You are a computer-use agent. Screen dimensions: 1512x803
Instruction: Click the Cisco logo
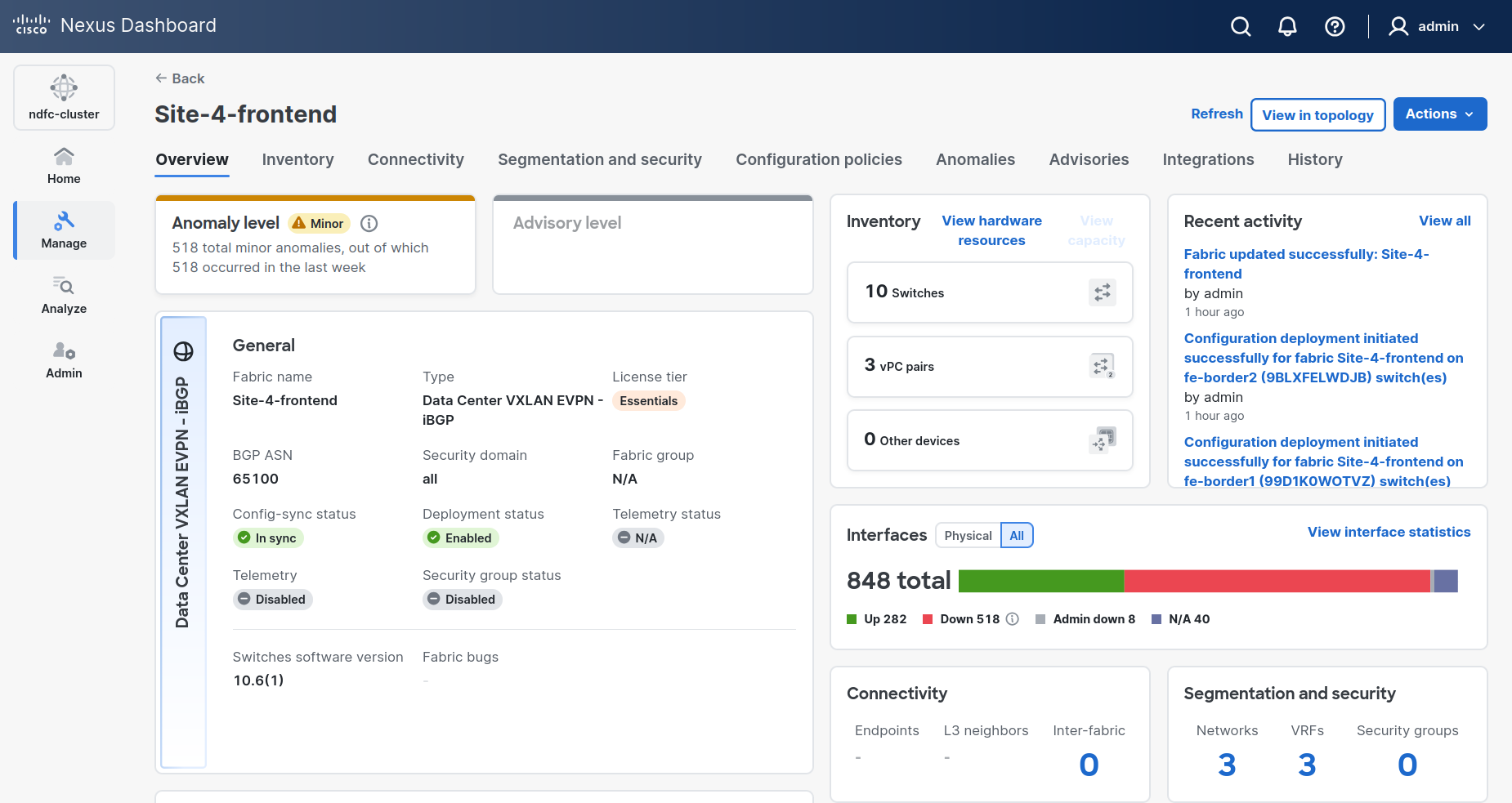tap(31, 25)
